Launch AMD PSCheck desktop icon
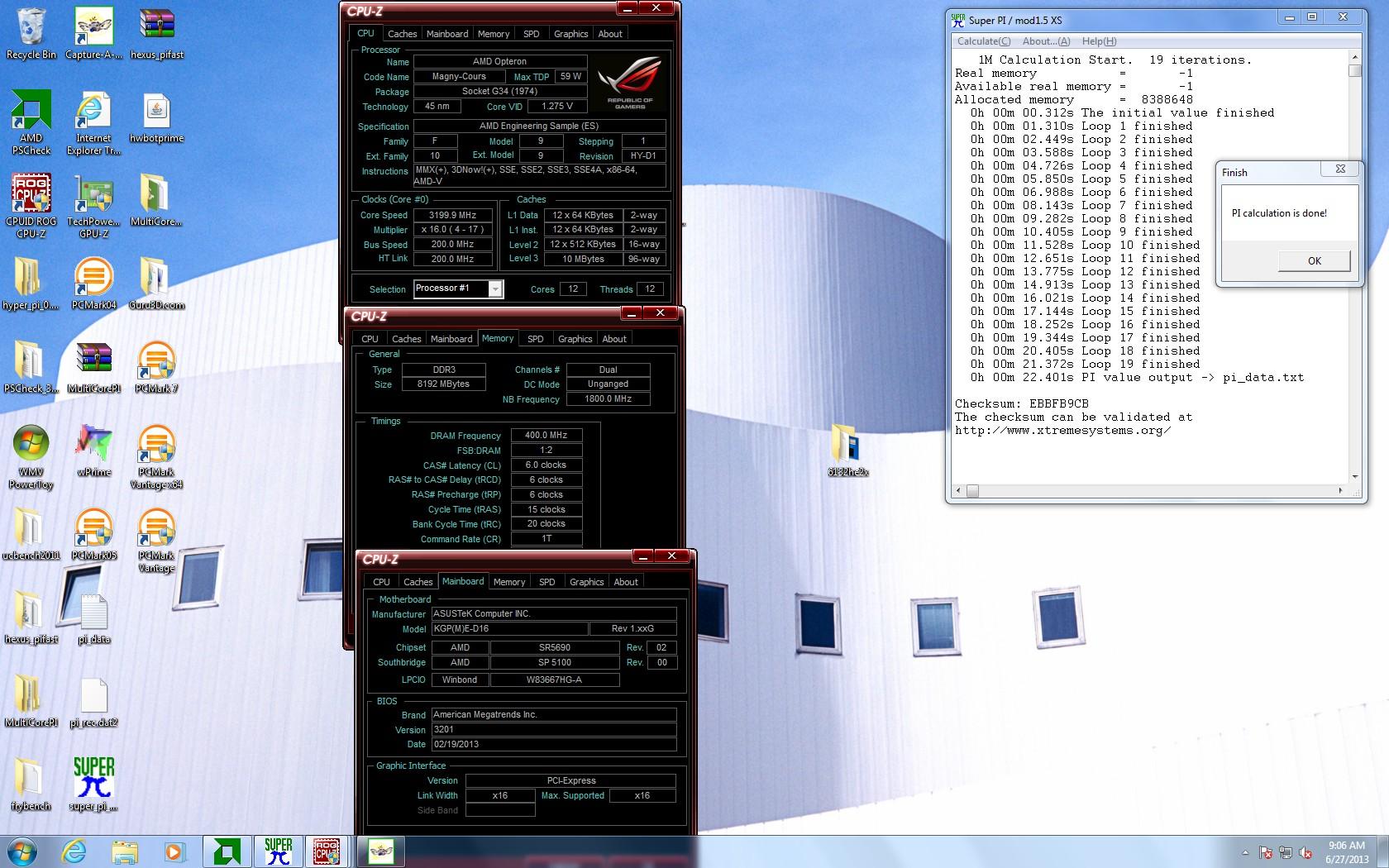The height and width of the screenshot is (868, 1389). click(31, 122)
